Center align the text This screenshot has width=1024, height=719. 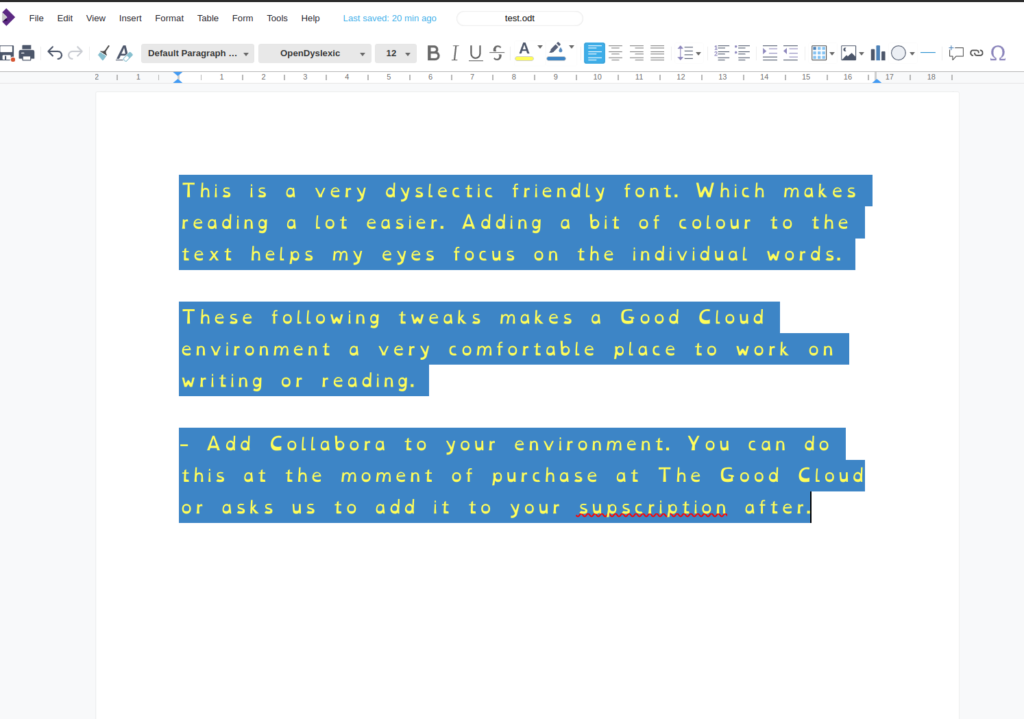(615, 53)
